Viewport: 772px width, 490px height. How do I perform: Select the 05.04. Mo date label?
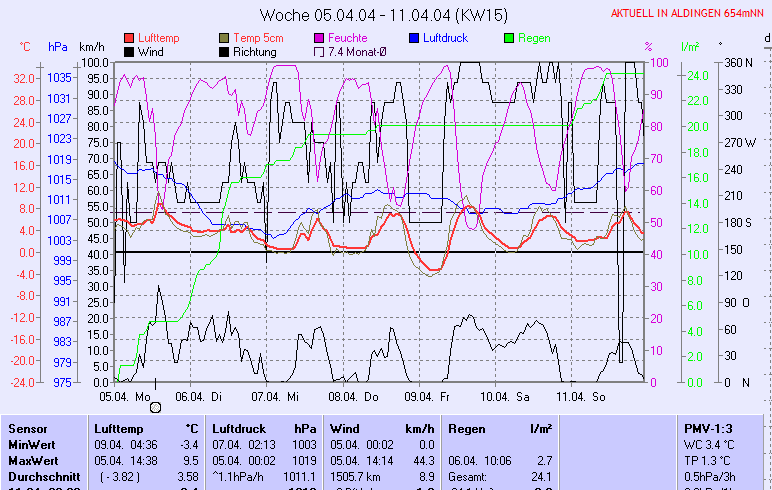128,396
